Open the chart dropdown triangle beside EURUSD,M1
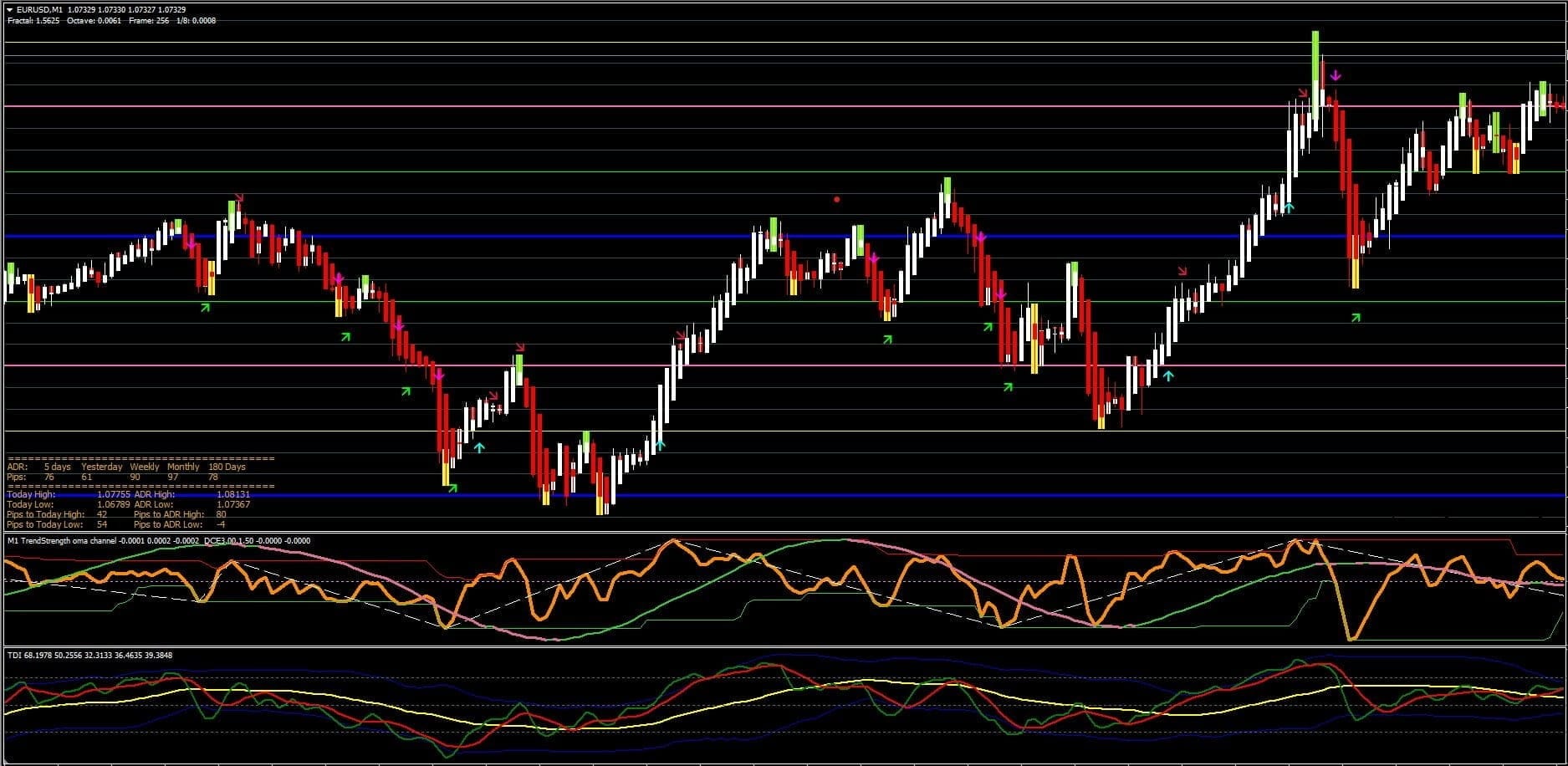 pyautogui.click(x=10, y=10)
